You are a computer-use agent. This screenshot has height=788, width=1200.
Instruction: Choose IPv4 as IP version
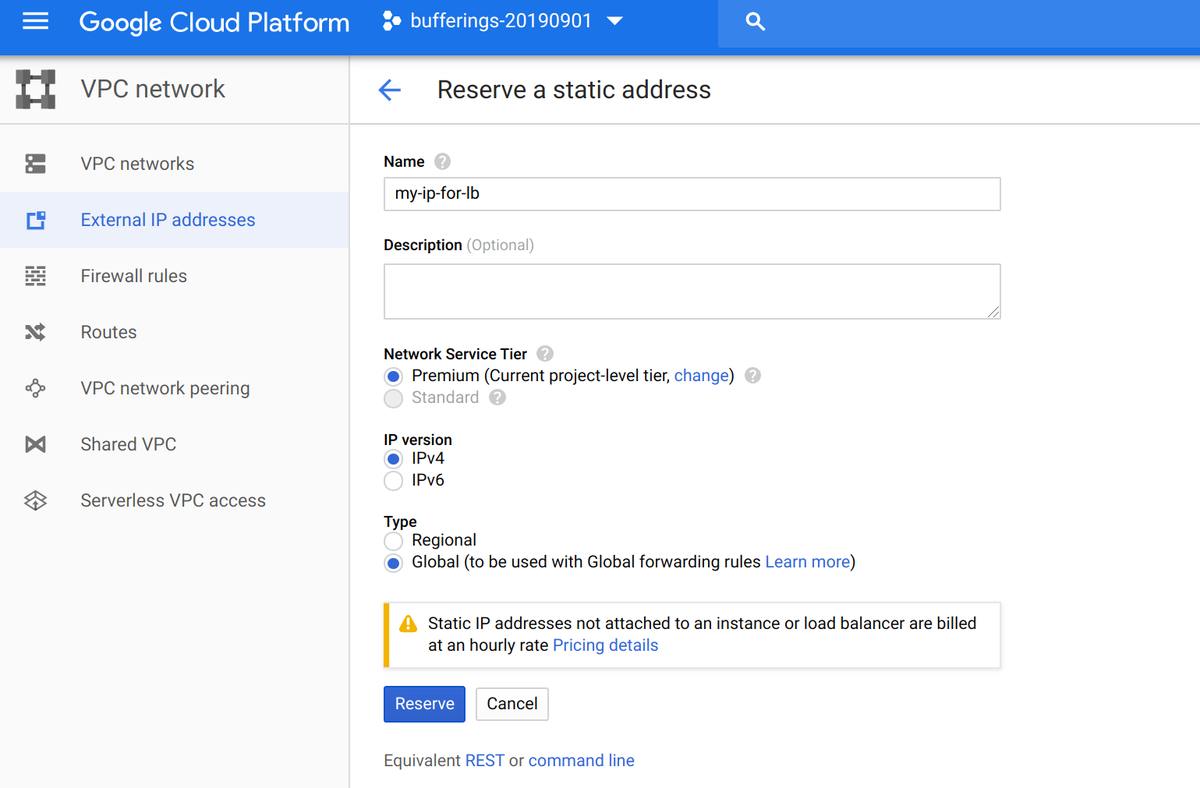point(394,459)
